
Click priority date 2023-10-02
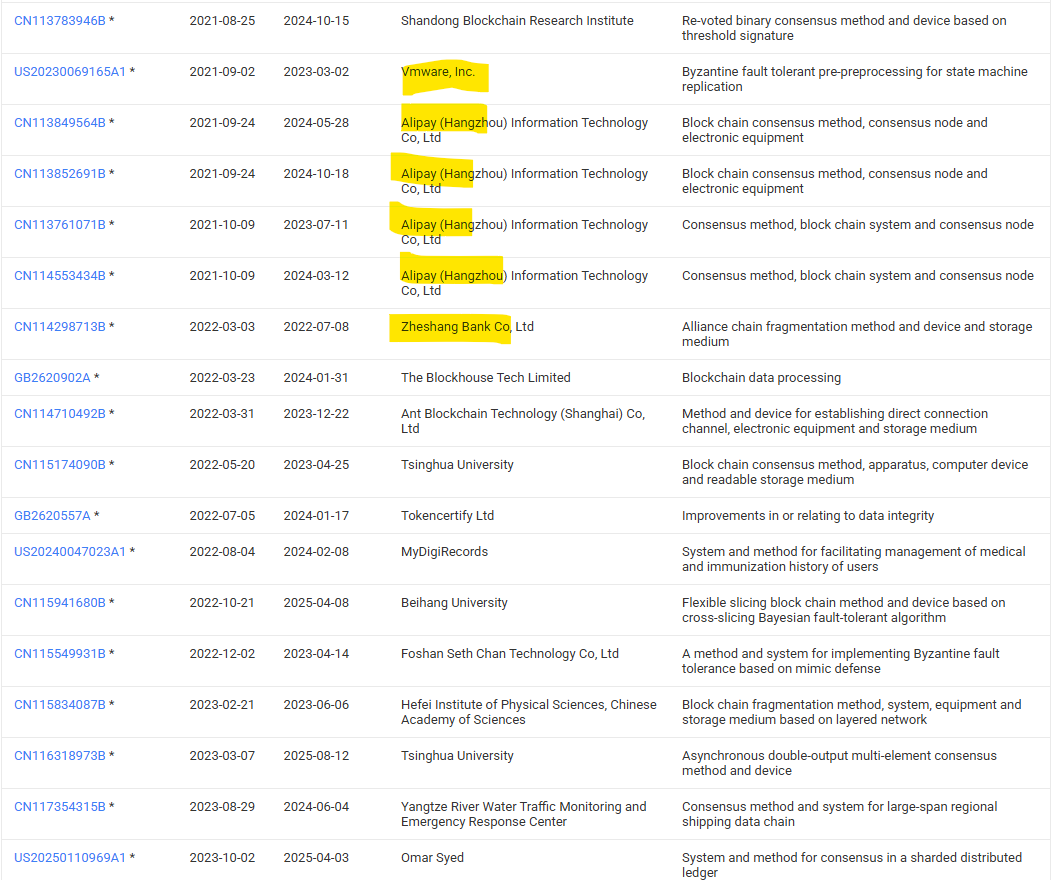(x=222, y=858)
